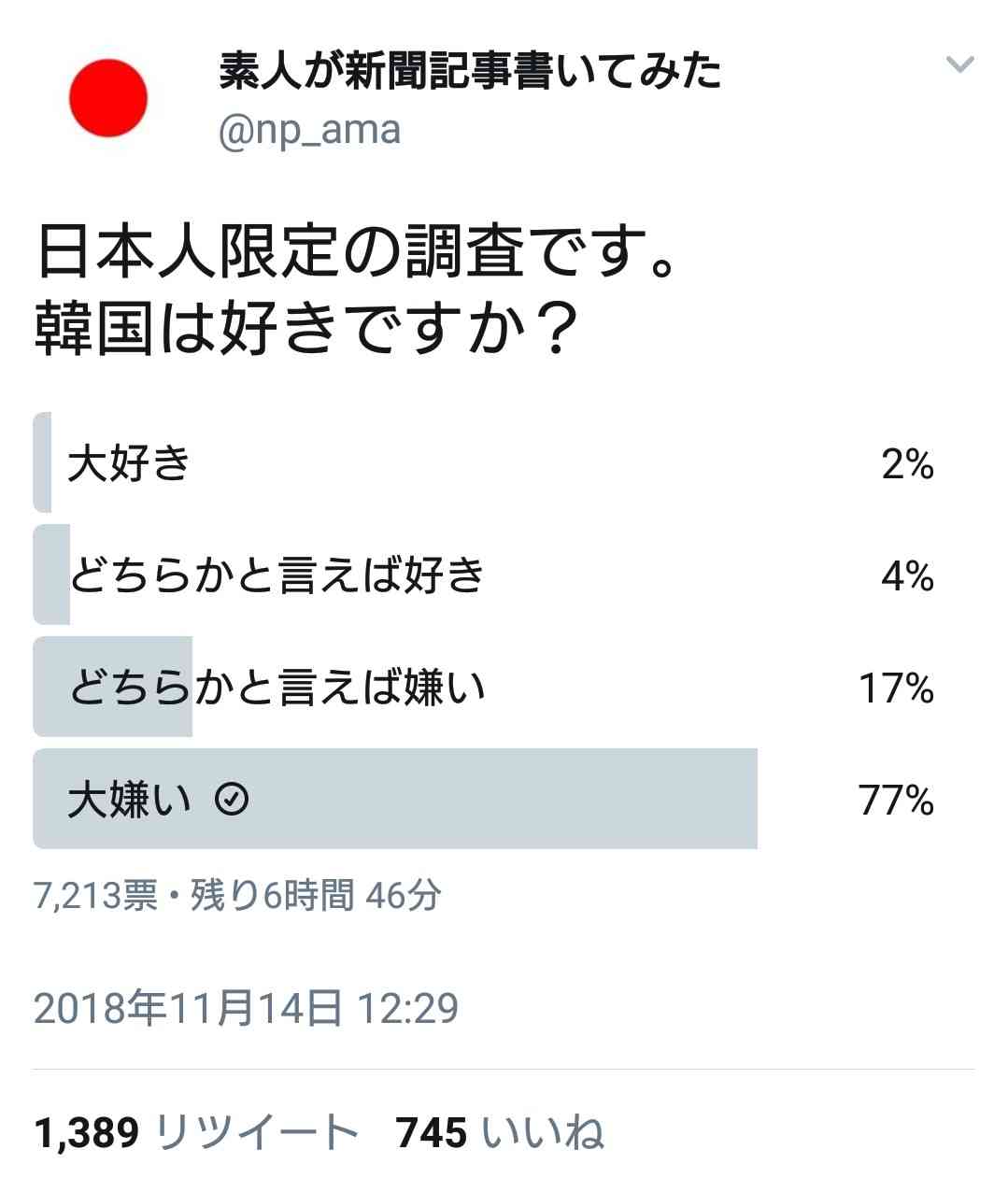Expand the tweet options chevron menu
This screenshot has height=1192, width=1008.
(x=959, y=64)
